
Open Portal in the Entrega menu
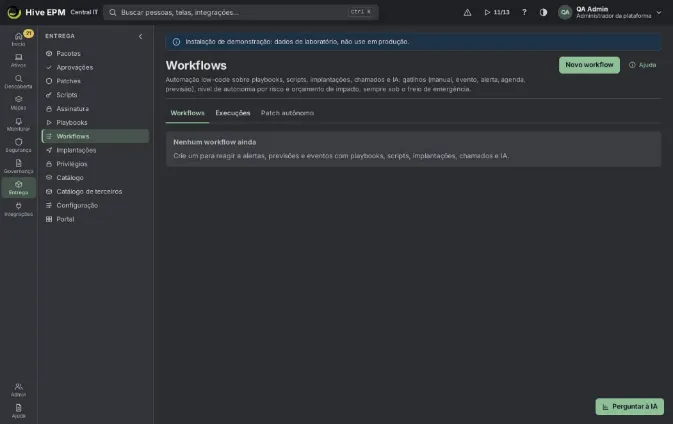95,219
